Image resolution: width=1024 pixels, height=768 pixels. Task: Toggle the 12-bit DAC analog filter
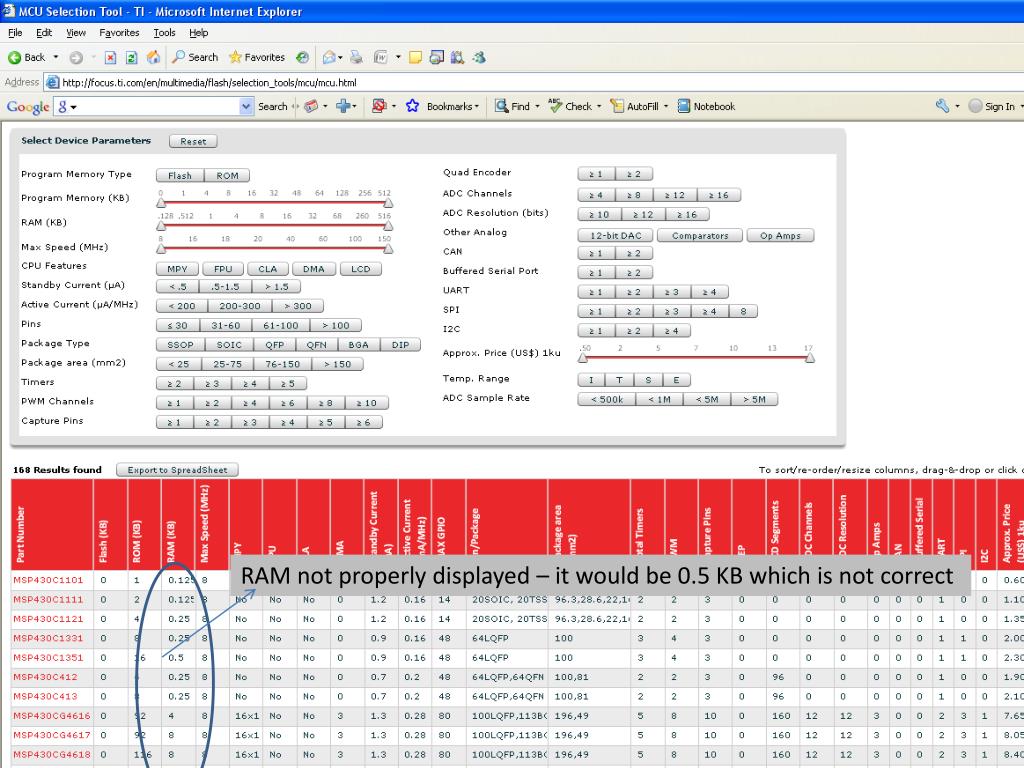(616, 236)
